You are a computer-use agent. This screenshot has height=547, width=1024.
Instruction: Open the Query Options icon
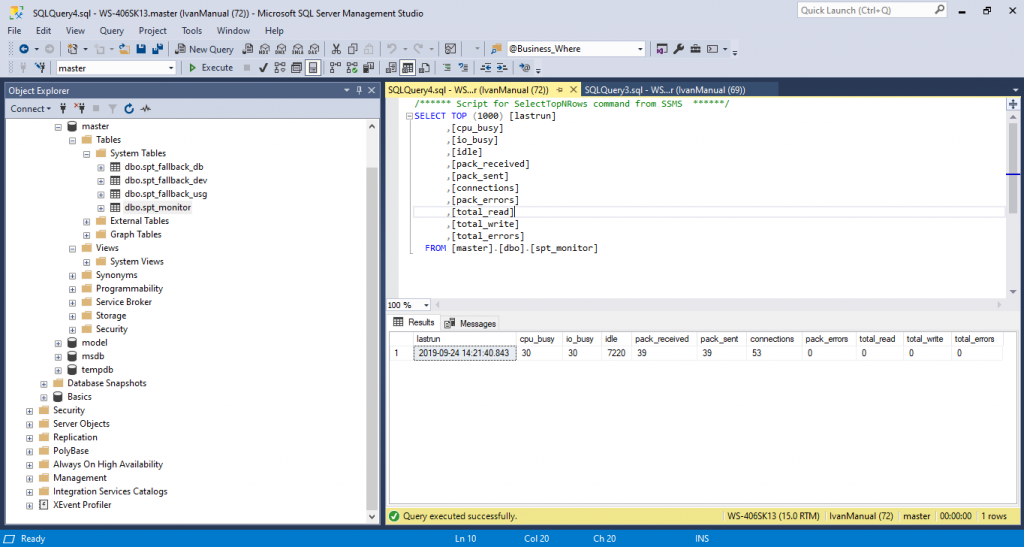[296, 68]
